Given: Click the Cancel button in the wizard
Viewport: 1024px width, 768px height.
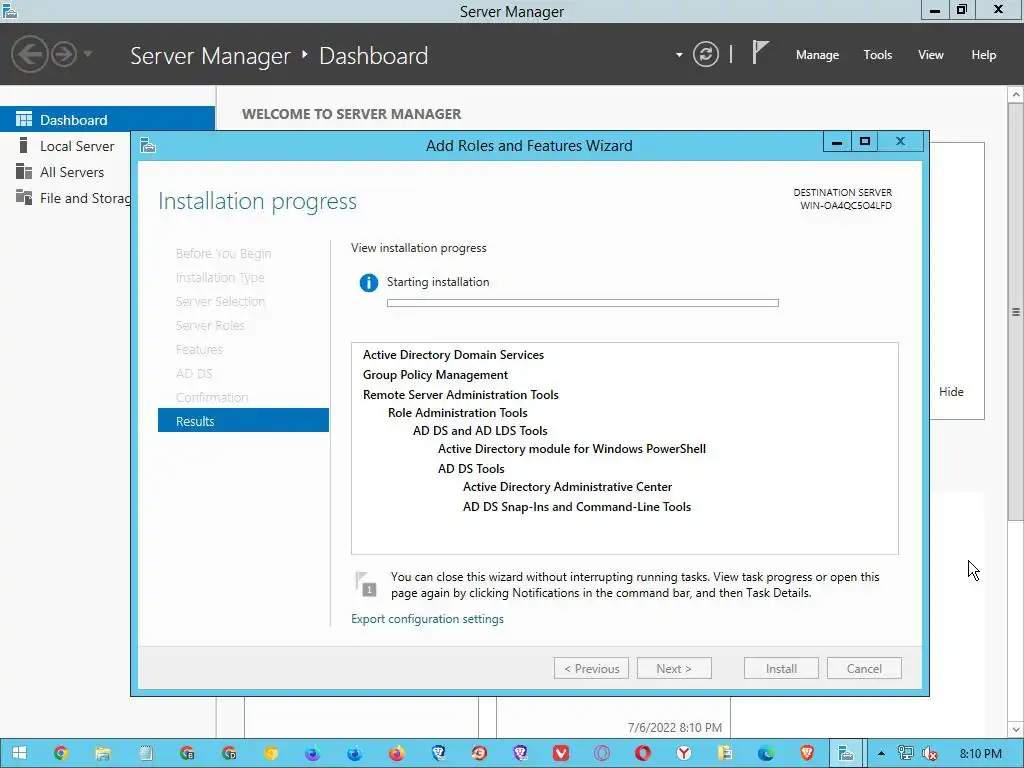Looking at the screenshot, I should pyautogui.click(x=864, y=668).
